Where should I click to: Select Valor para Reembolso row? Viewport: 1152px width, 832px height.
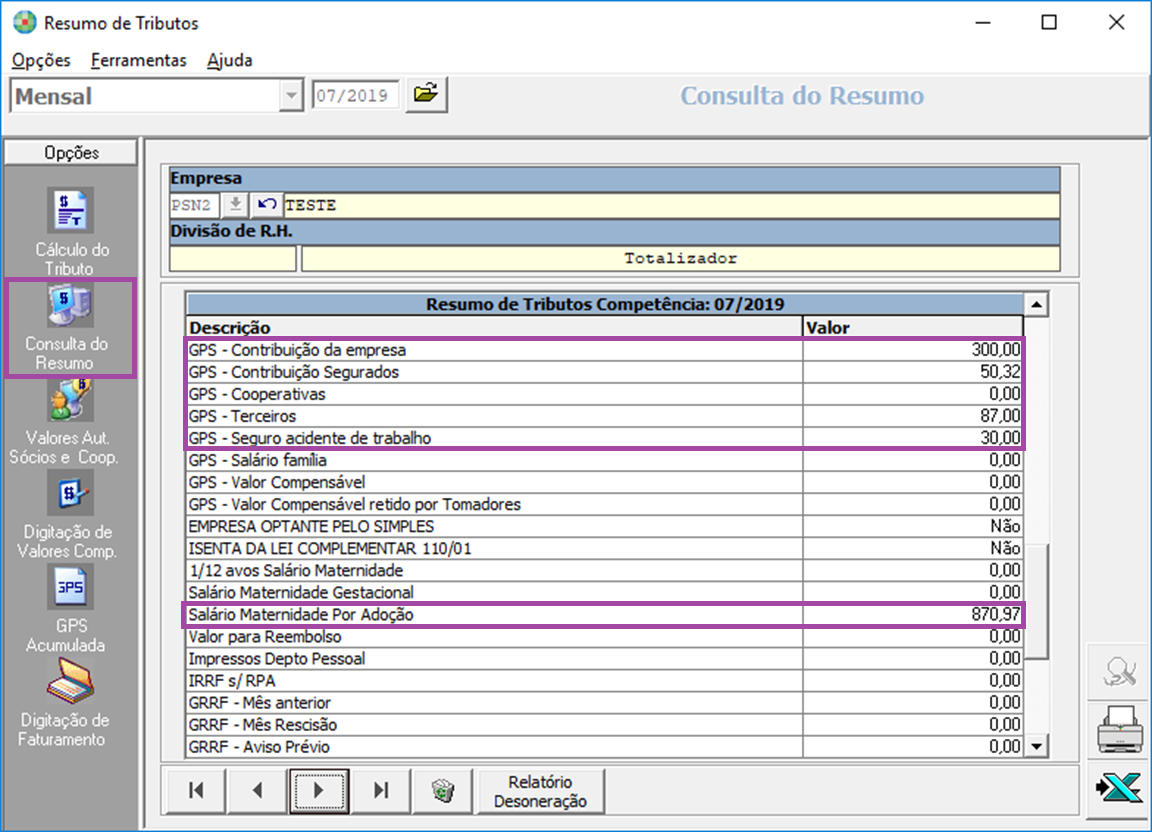pos(605,636)
